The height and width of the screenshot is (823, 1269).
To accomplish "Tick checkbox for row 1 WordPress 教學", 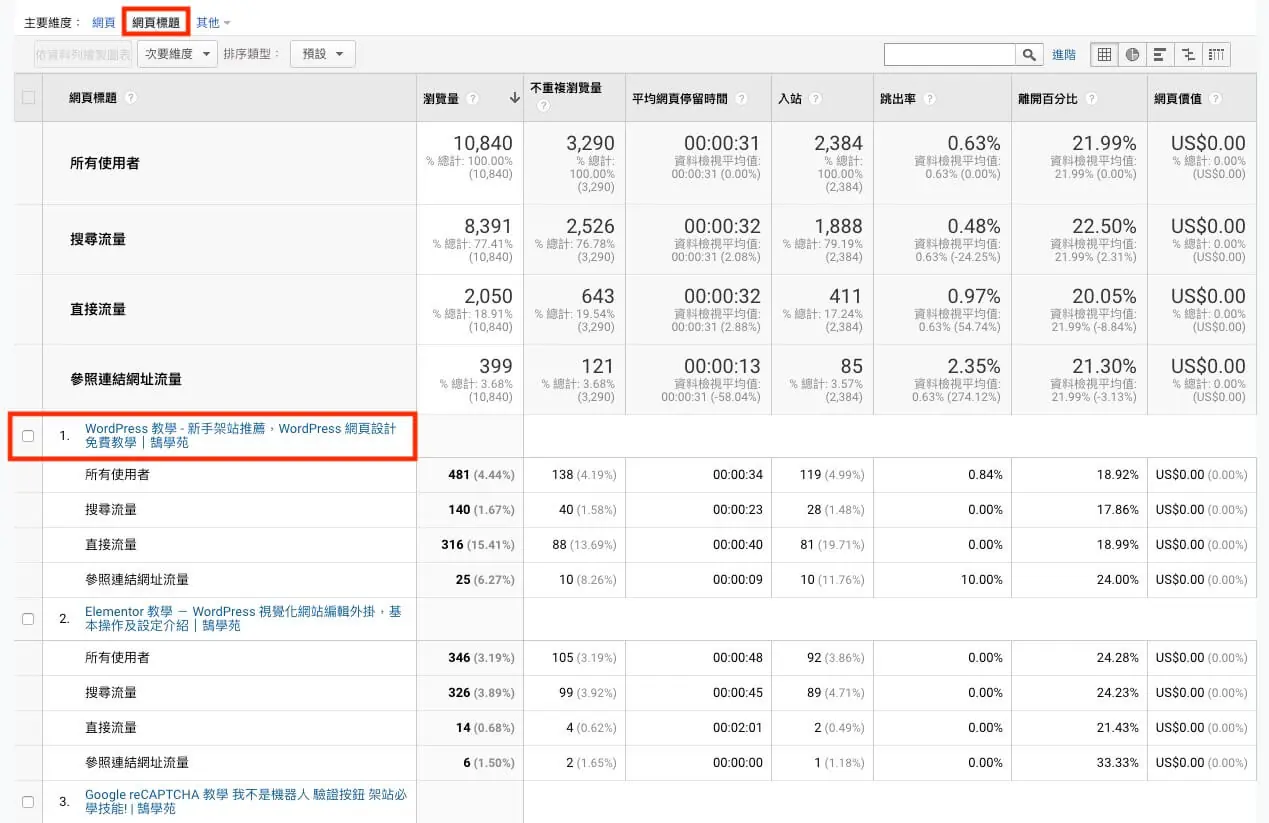I will 28,436.
